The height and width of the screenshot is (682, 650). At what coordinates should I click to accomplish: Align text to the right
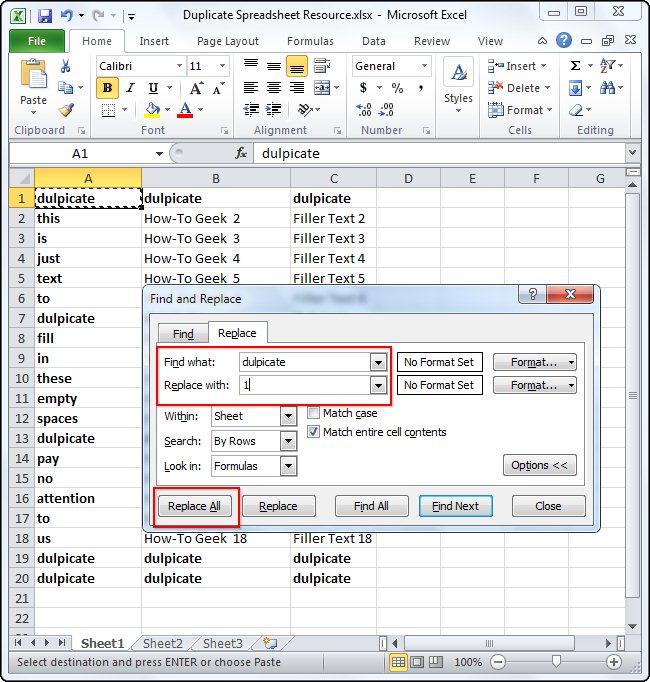coord(297,88)
